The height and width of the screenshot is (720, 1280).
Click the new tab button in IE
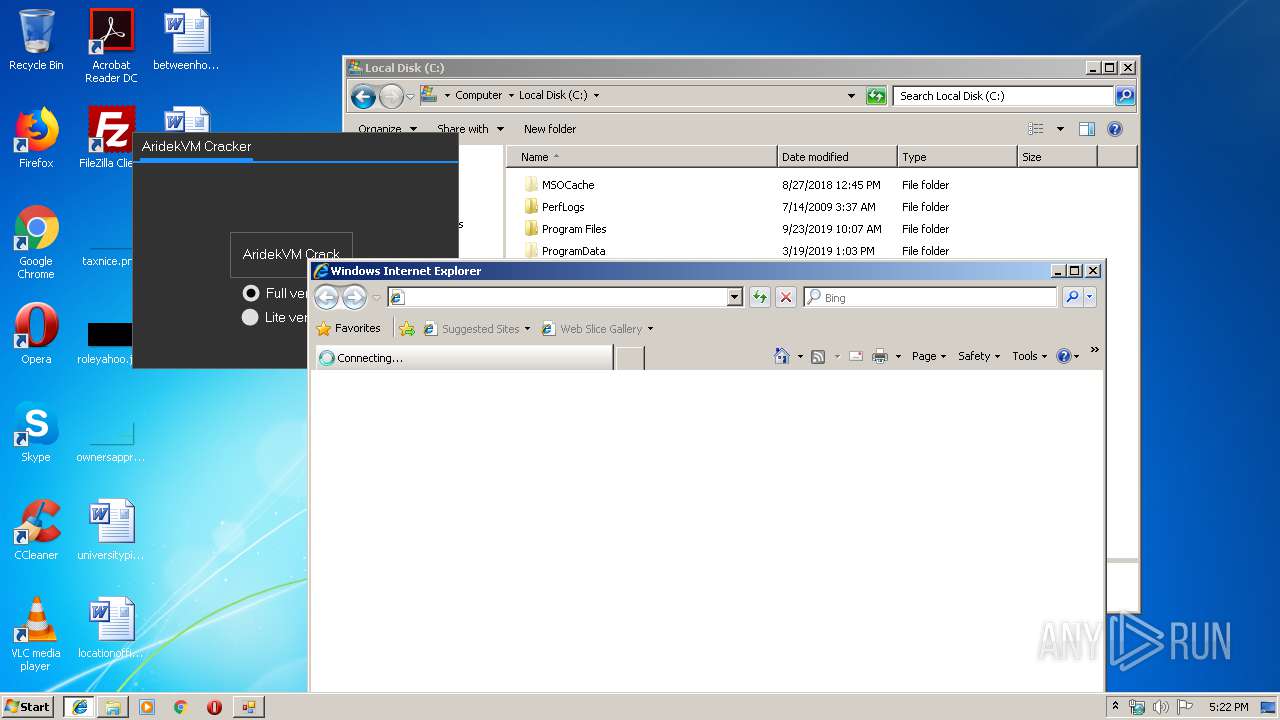click(x=629, y=358)
